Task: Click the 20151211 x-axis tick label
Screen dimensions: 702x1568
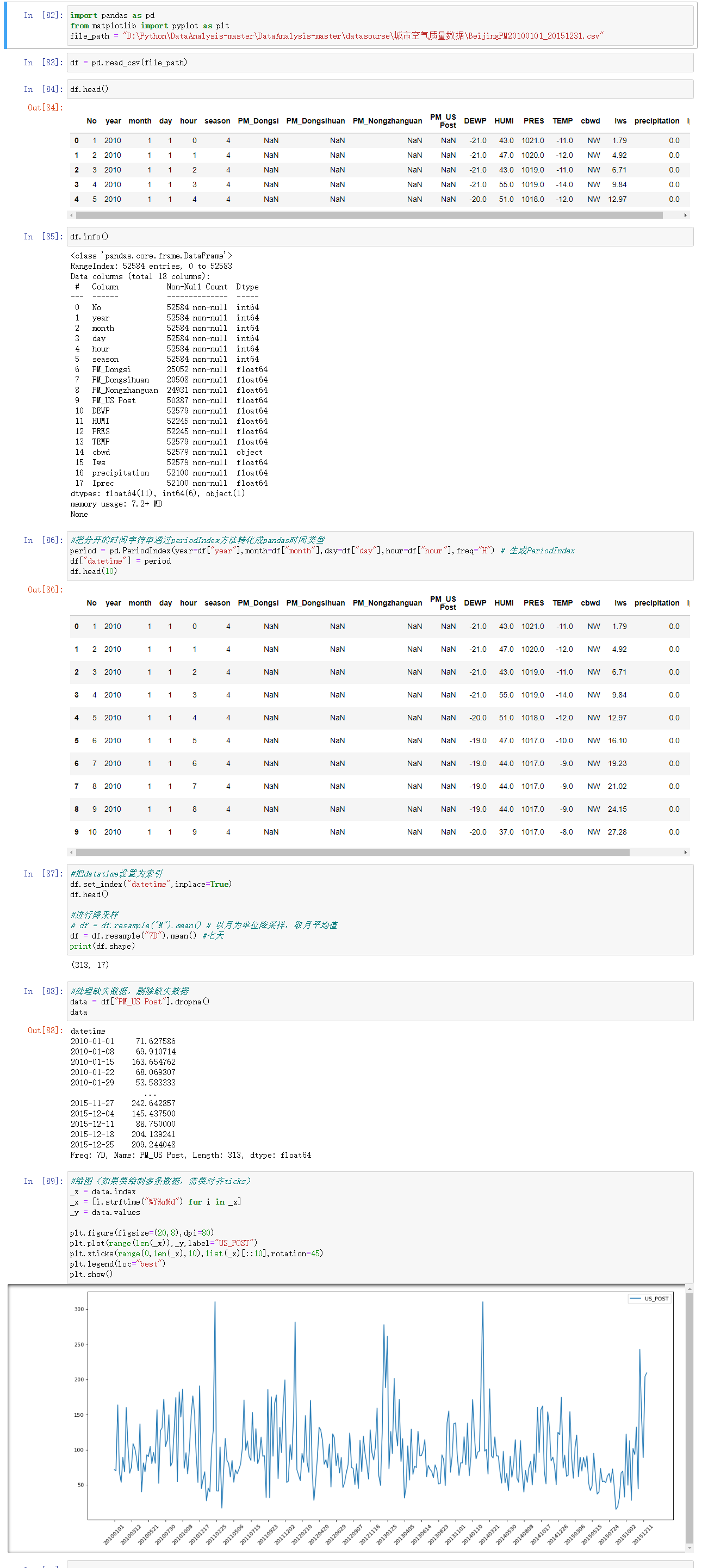Action: coord(643,1534)
